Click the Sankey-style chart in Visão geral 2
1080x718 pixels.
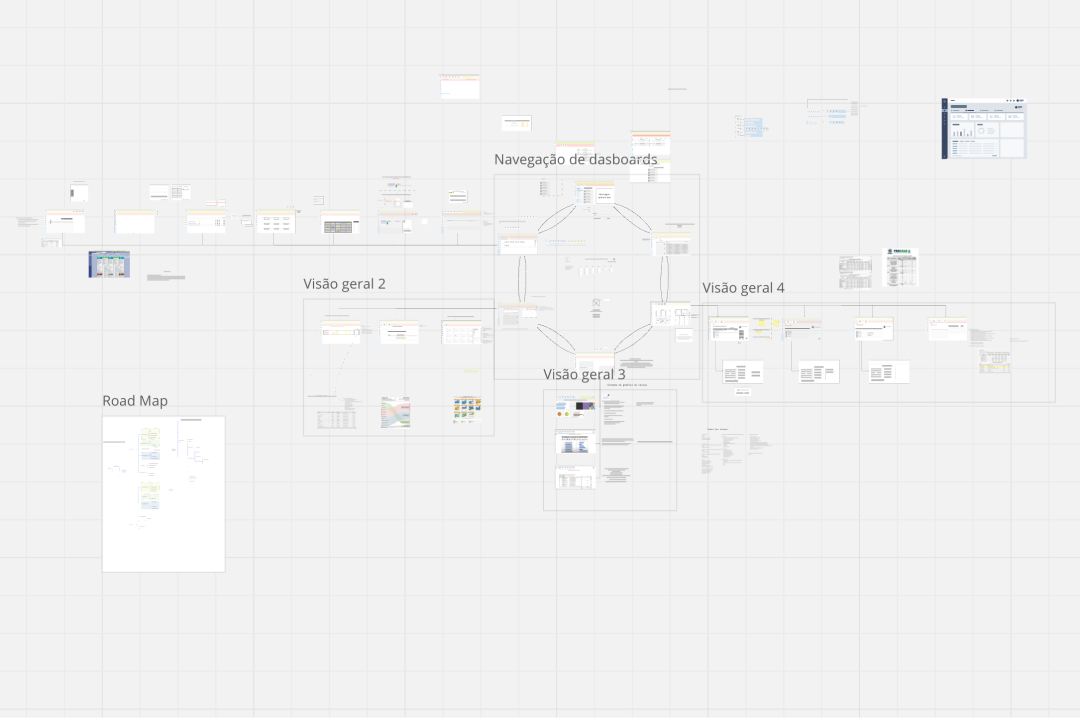[x=395, y=412]
